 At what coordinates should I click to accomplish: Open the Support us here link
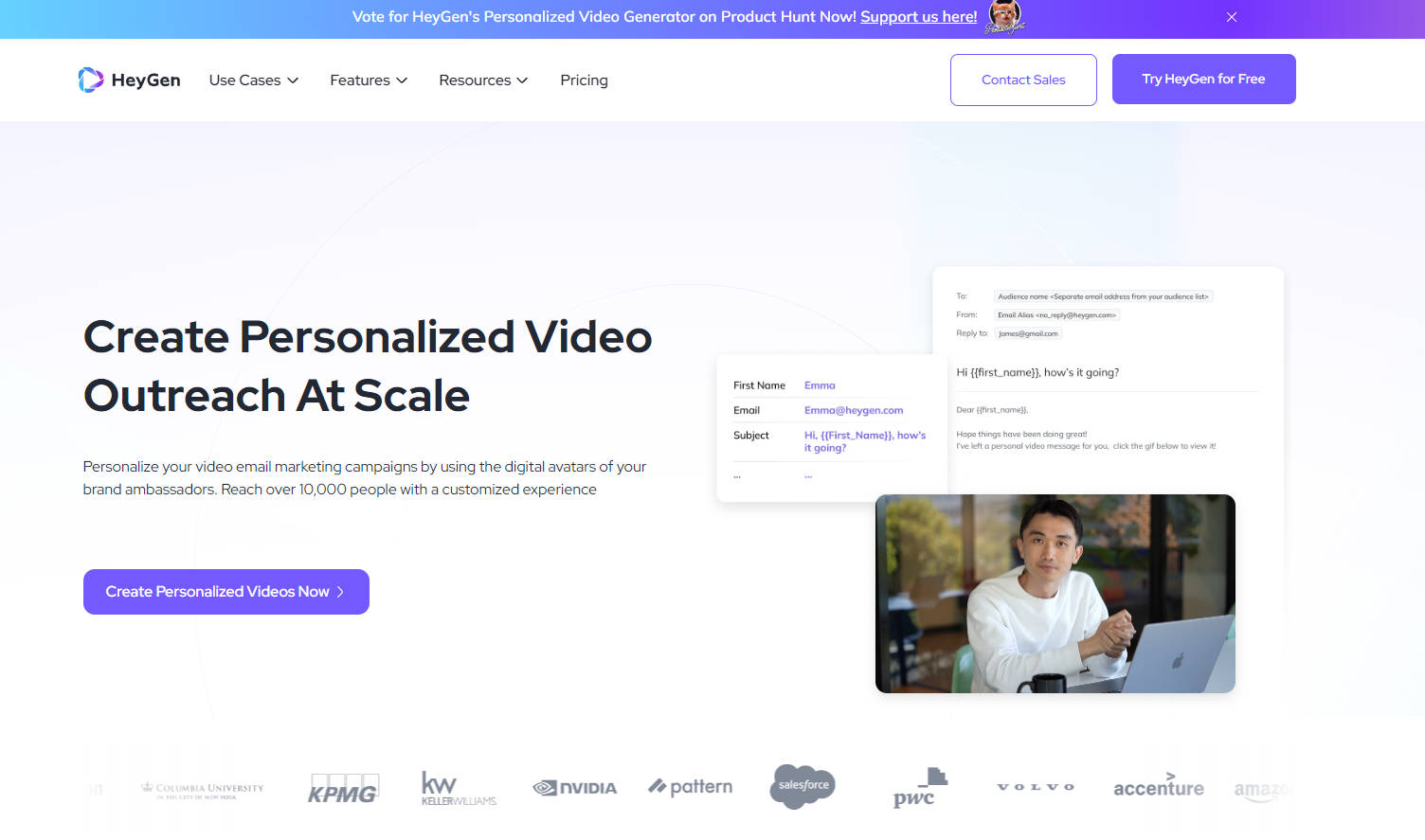(x=918, y=16)
